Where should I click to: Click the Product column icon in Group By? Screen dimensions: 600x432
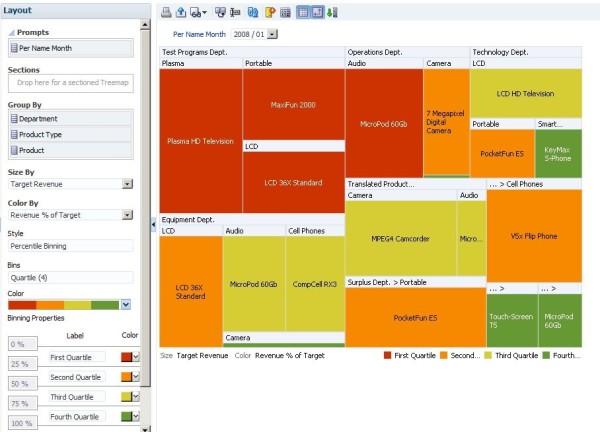pyautogui.click(x=14, y=150)
